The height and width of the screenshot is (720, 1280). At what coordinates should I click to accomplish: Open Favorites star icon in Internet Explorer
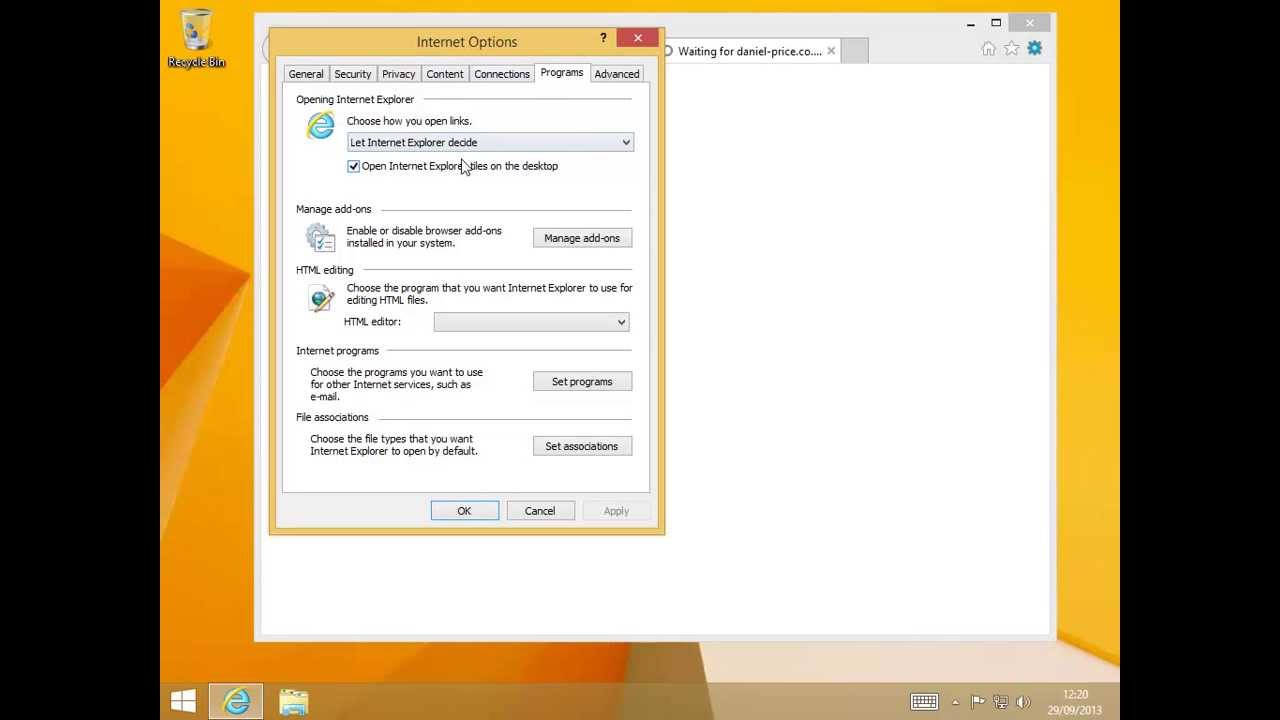coord(1011,49)
